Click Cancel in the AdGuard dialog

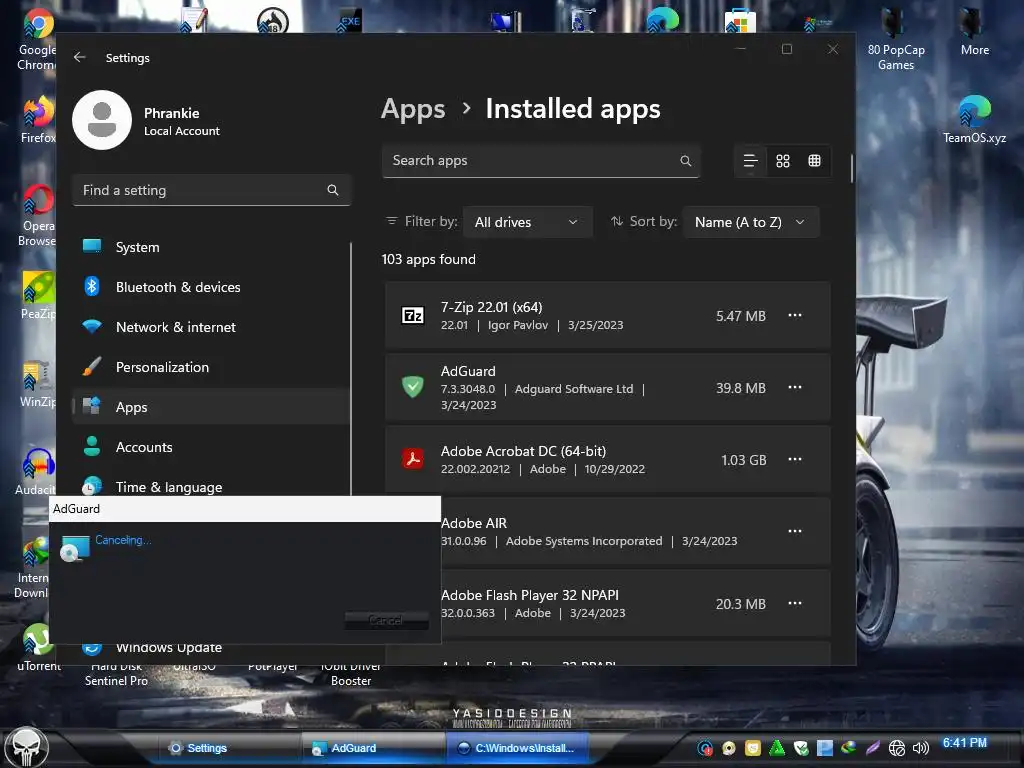[386, 620]
